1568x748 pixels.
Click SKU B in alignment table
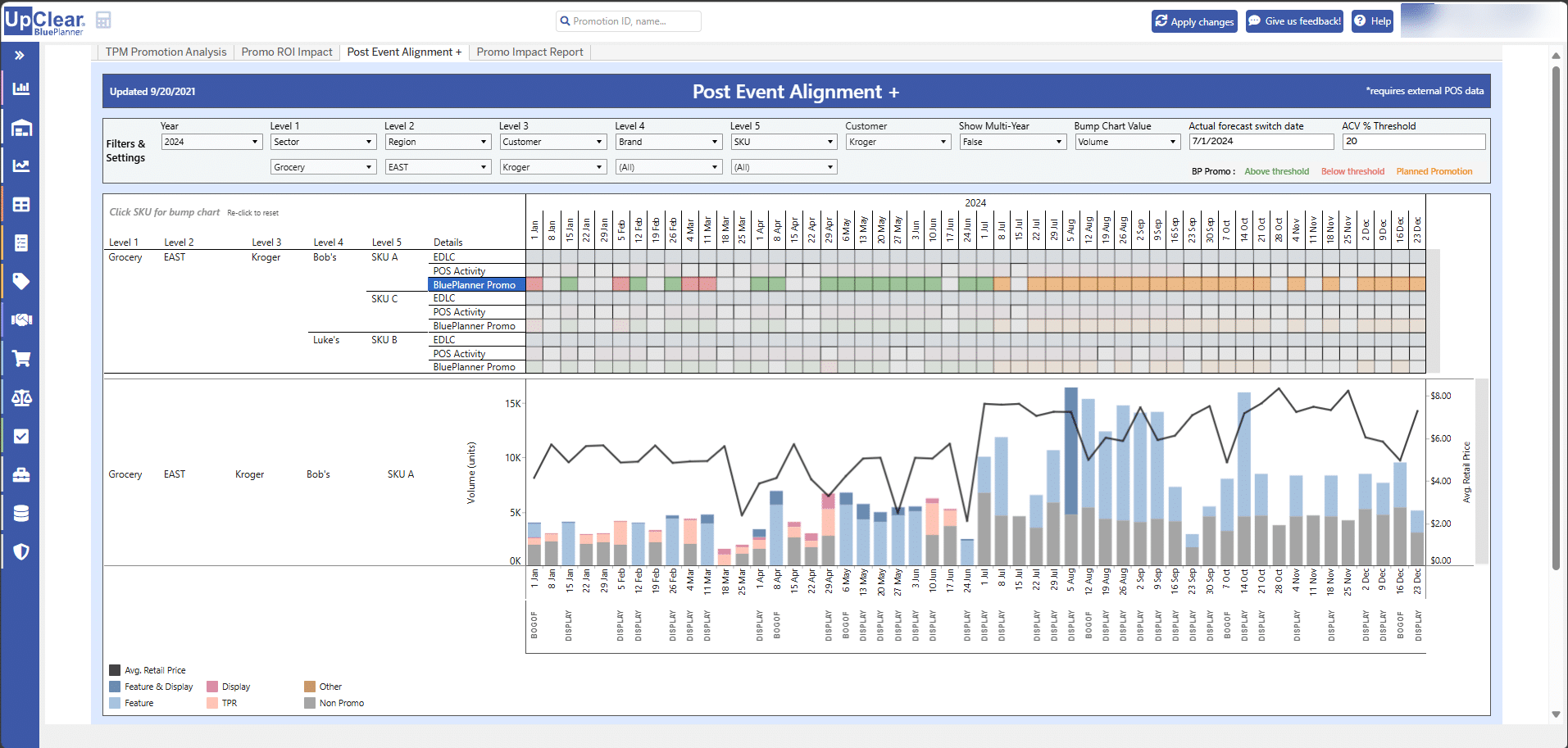pyautogui.click(x=384, y=340)
